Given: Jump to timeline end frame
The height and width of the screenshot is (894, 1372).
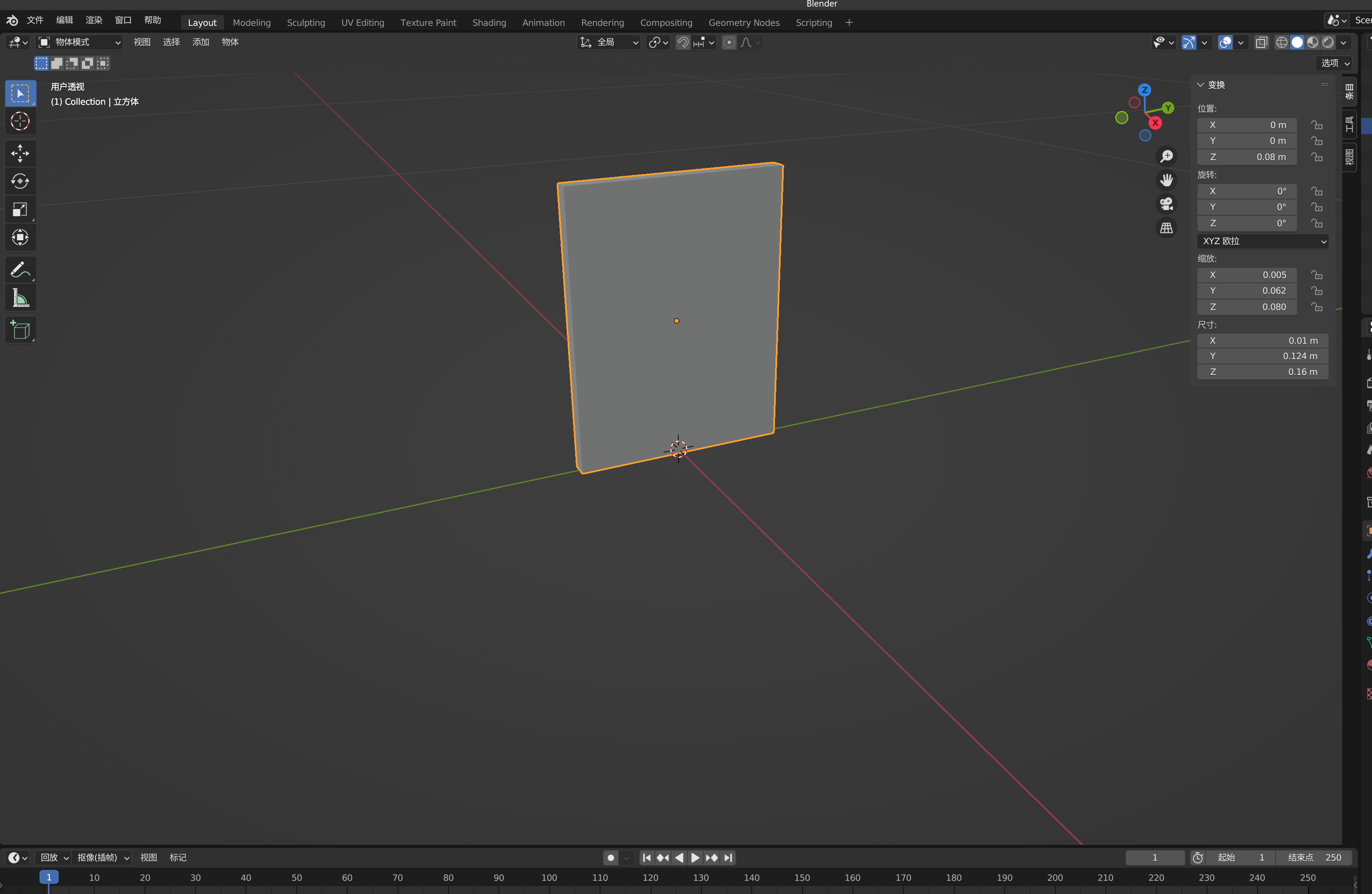Looking at the screenshot, I should click(728, 858).
